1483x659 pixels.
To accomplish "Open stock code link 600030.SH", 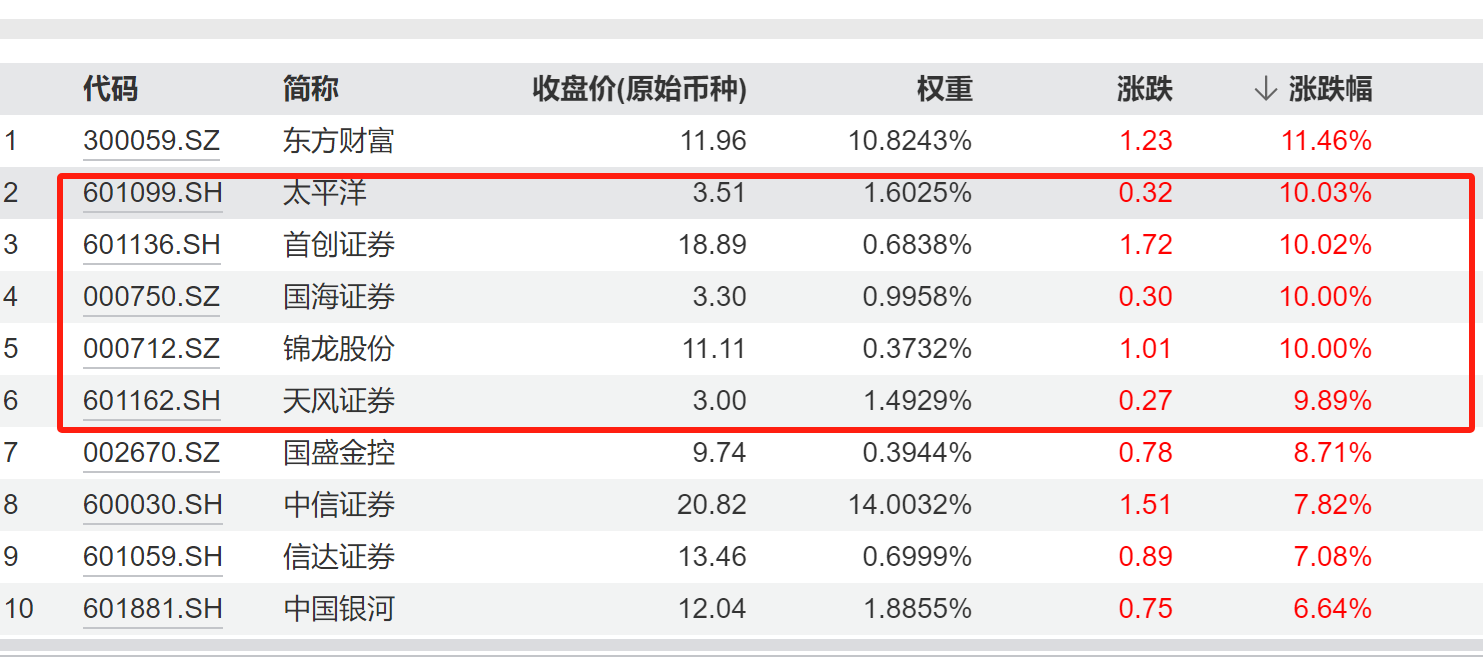I will tap(152, 505).
